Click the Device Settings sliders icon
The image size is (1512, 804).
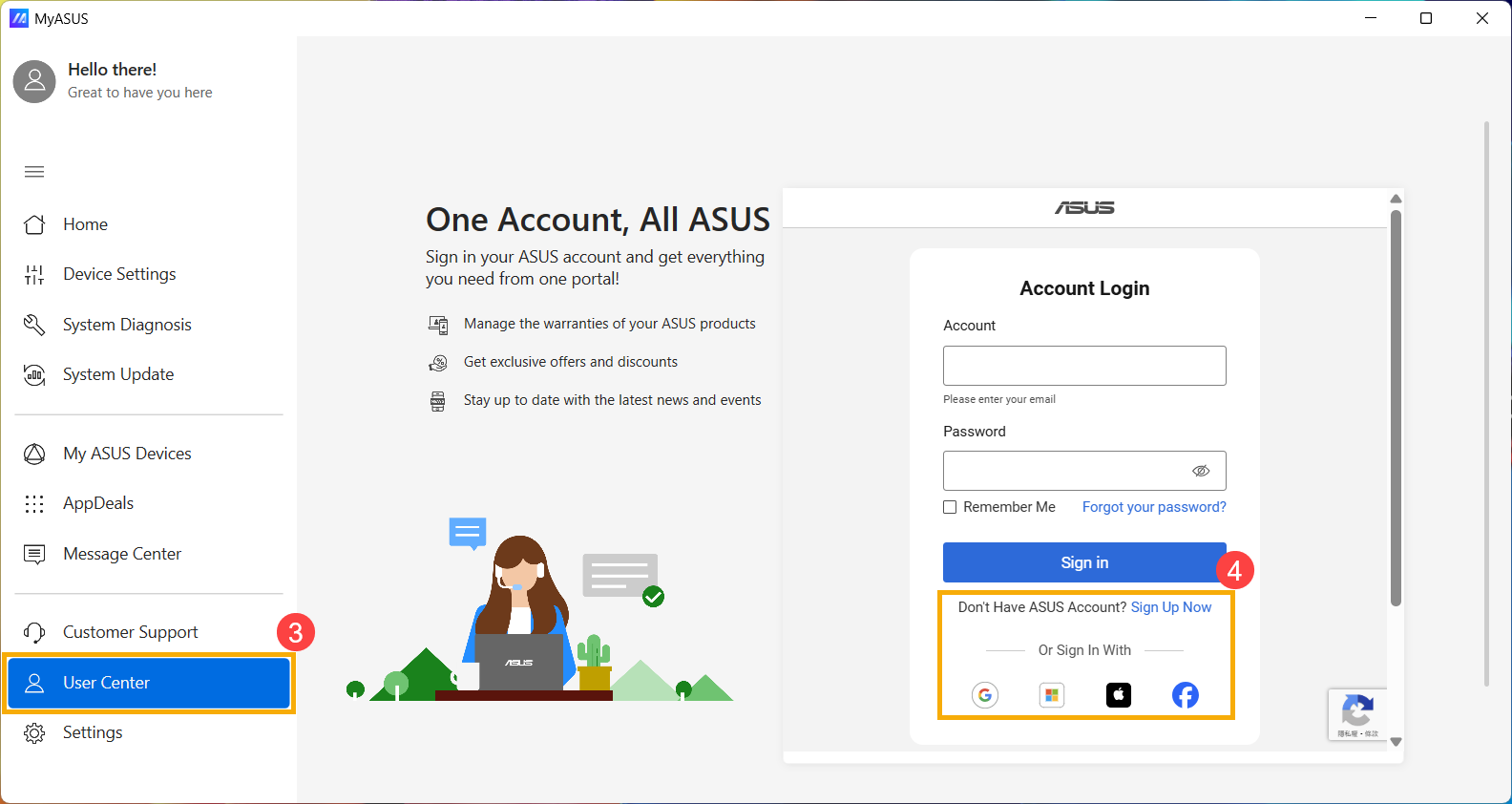34,275
